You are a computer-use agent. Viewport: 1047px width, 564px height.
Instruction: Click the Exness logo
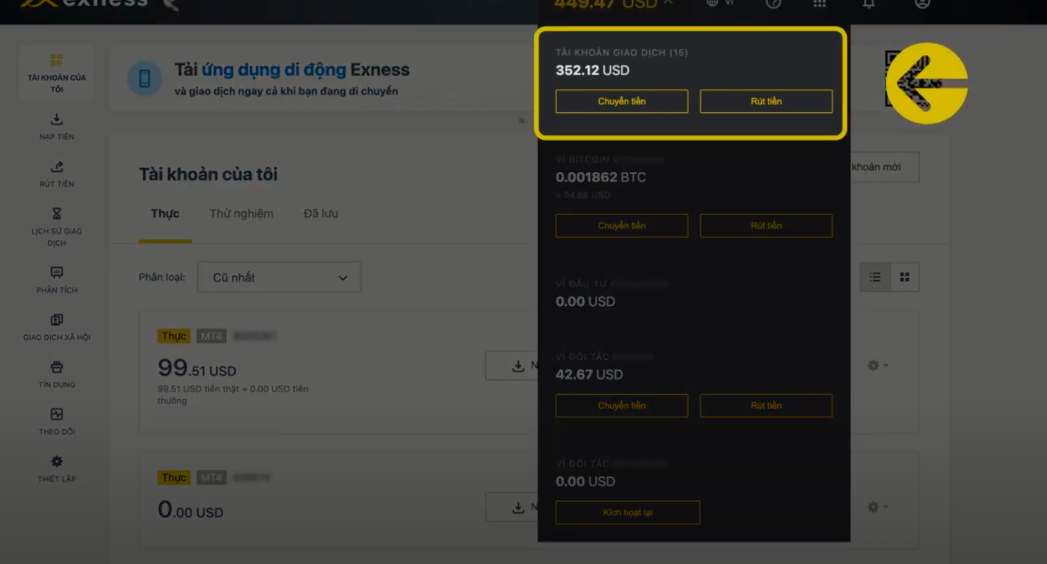pyautogui.click(x=85, y=3)
